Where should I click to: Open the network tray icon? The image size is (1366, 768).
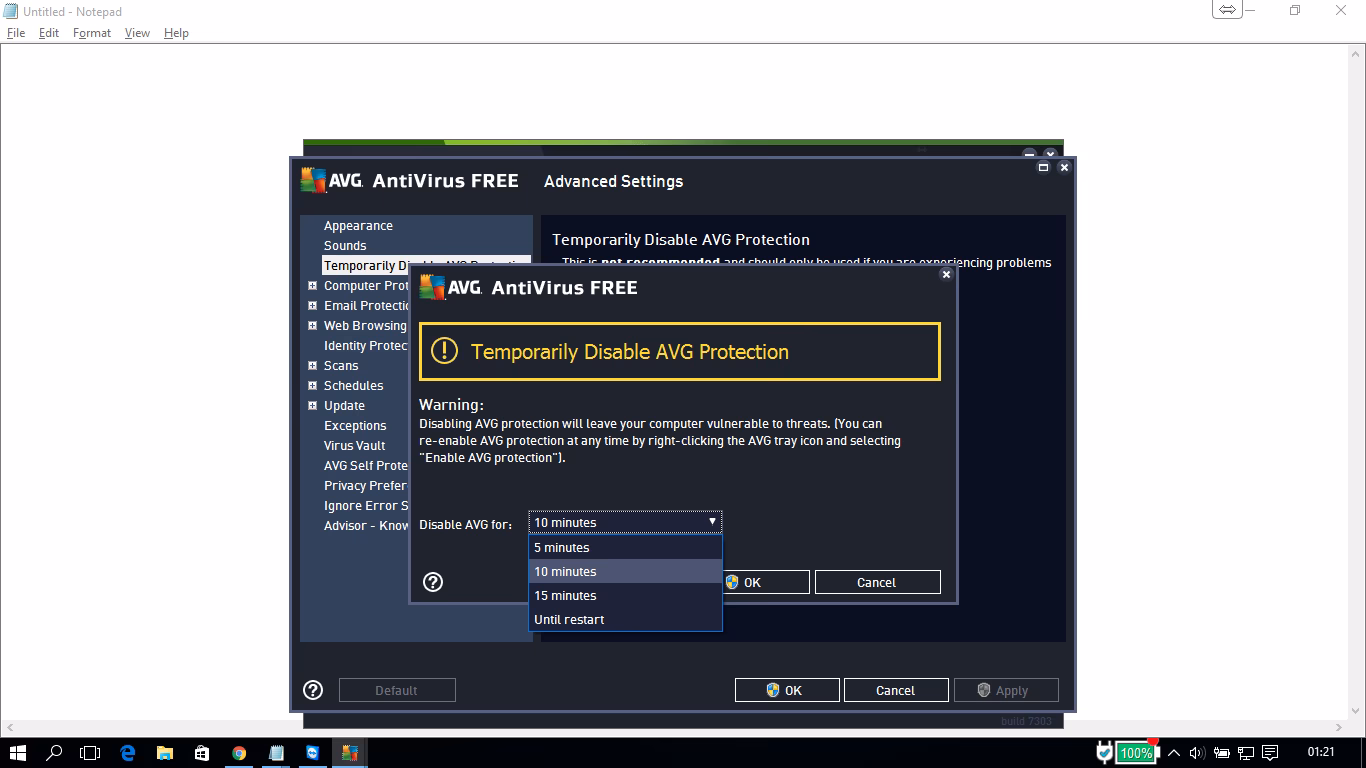[1246, 752]
